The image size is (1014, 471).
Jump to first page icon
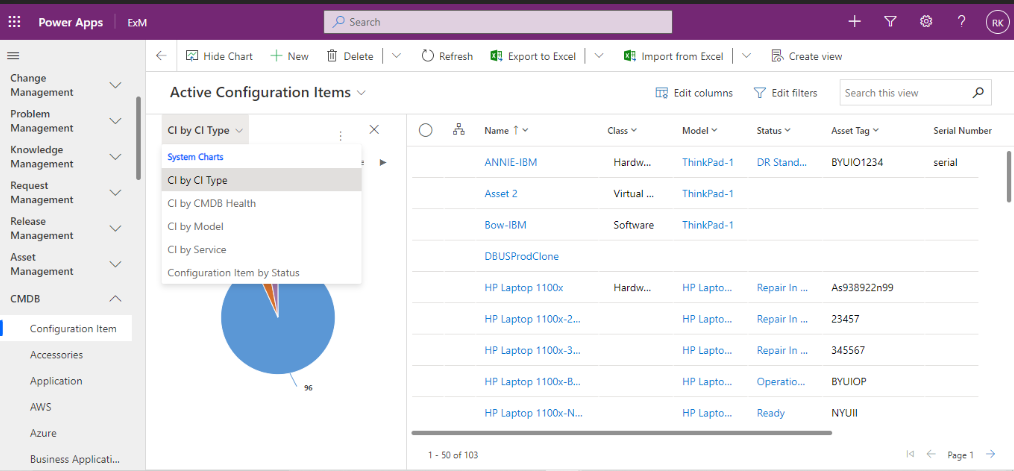(911, 455)
